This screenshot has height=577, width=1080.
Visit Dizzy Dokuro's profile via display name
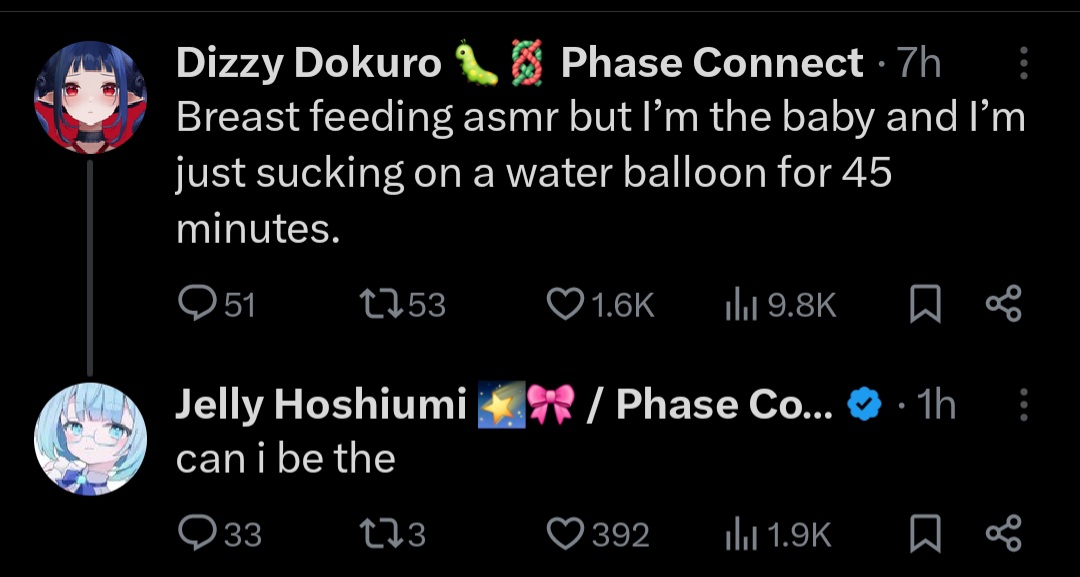tap(308, 64)
